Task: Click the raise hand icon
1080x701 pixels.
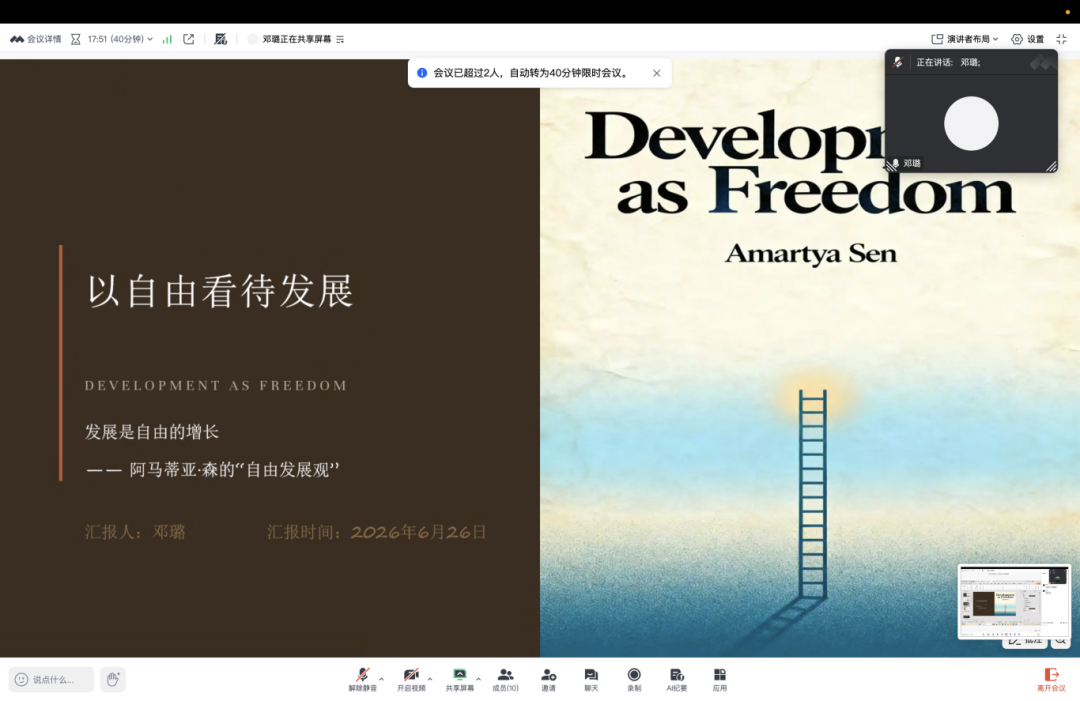Action: [113, 680]
